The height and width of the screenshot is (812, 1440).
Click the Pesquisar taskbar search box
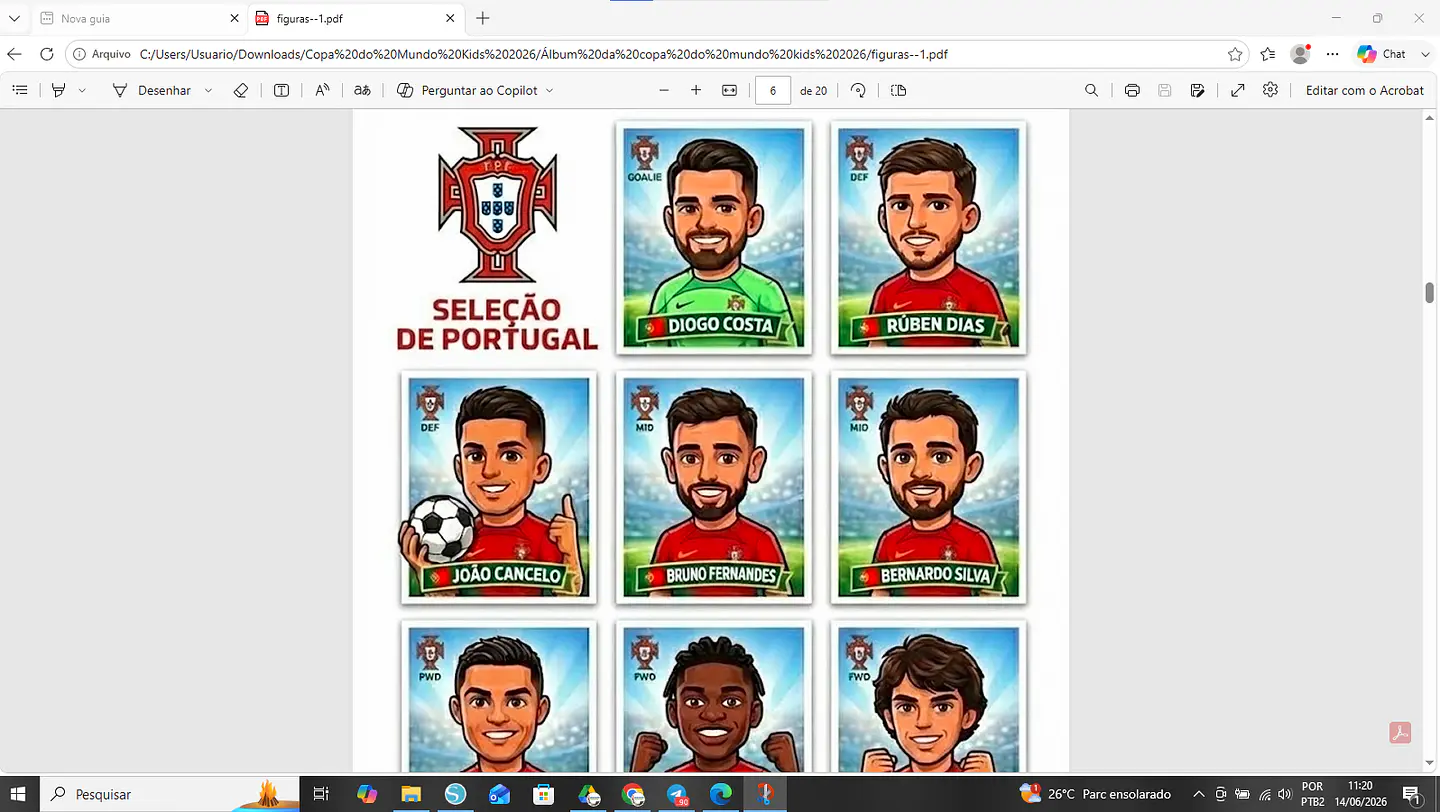tap(170, 794)
